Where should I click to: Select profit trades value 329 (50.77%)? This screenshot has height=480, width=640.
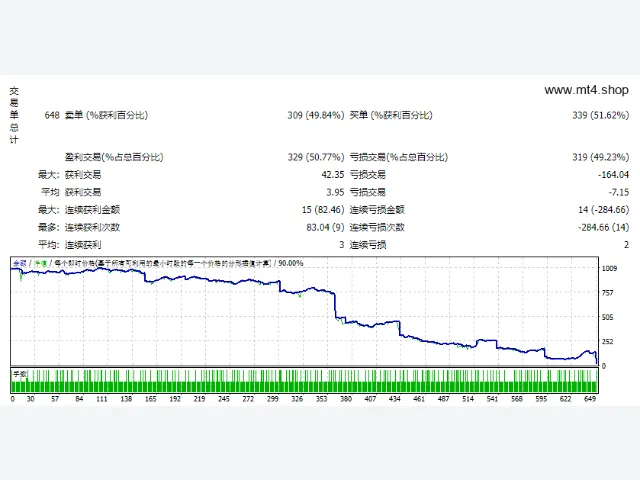316,157
